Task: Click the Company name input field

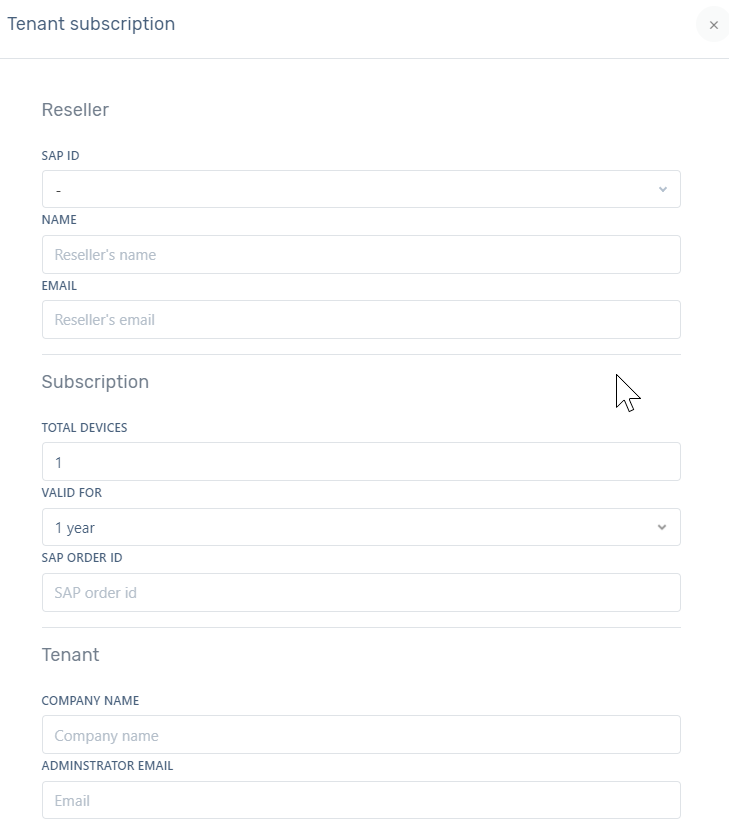Action: 360,735
